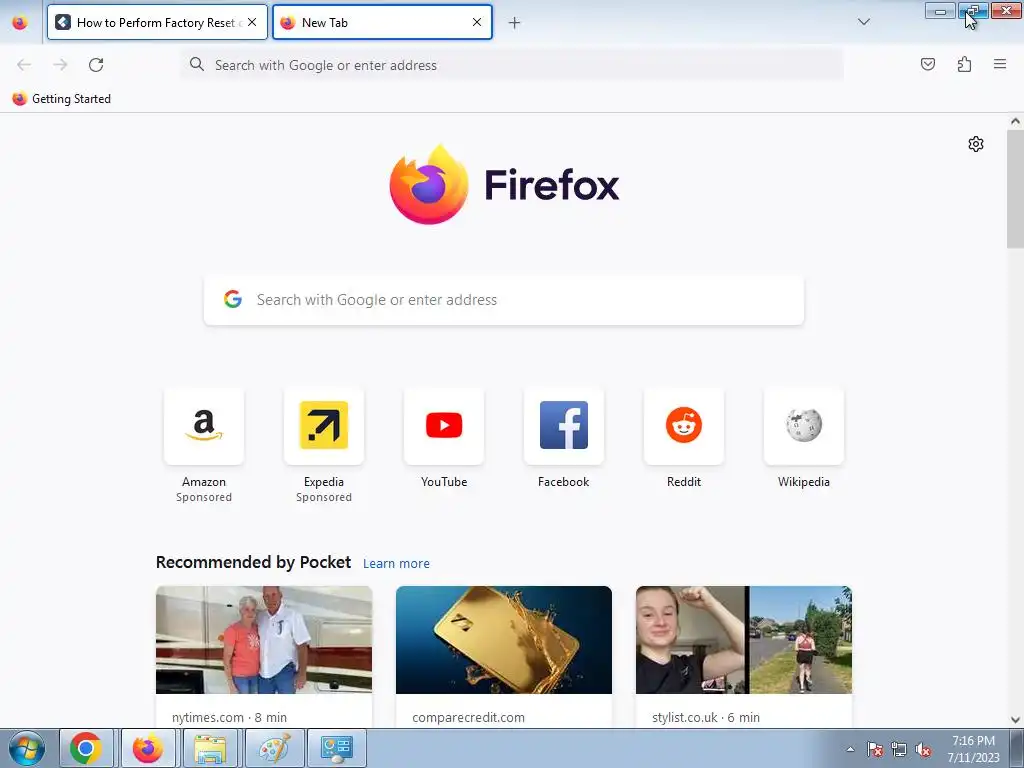Expand the List all tabs chevron
This screenshot has width=1024, height=768.
863,22
